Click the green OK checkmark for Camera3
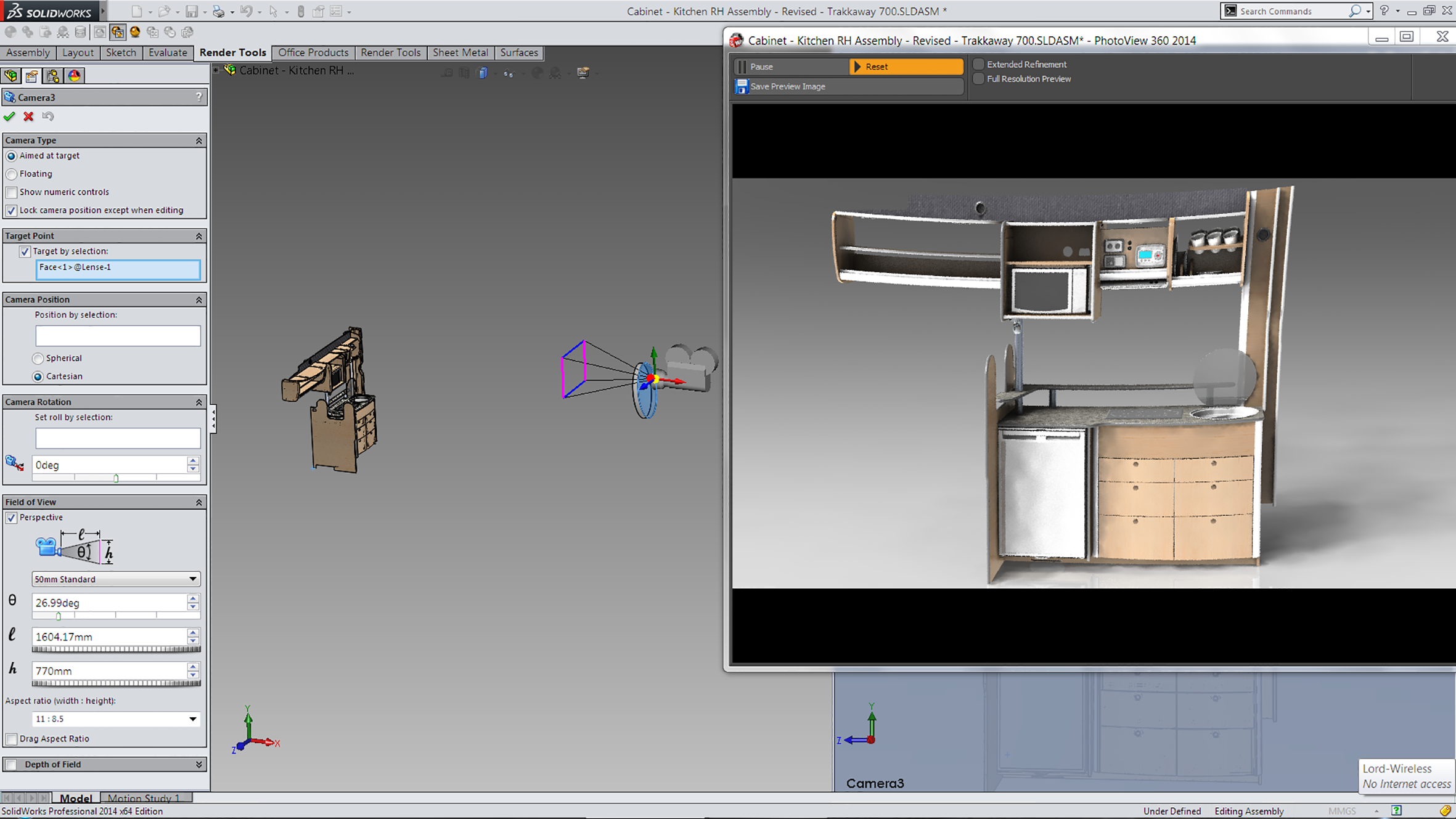 pyautogui.click(x=9, y=116)
